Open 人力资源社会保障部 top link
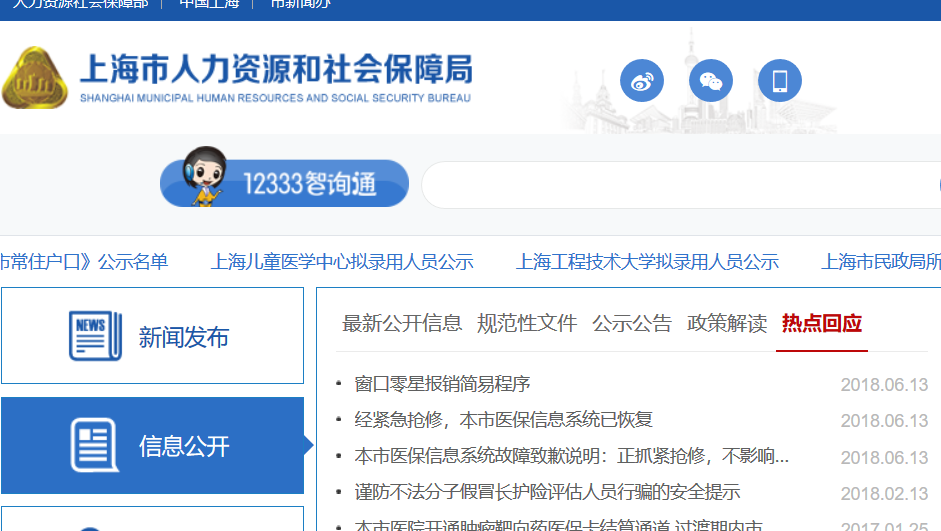This screenshot has height=531, width=941. pyautogui.click(x=80, y=4)
